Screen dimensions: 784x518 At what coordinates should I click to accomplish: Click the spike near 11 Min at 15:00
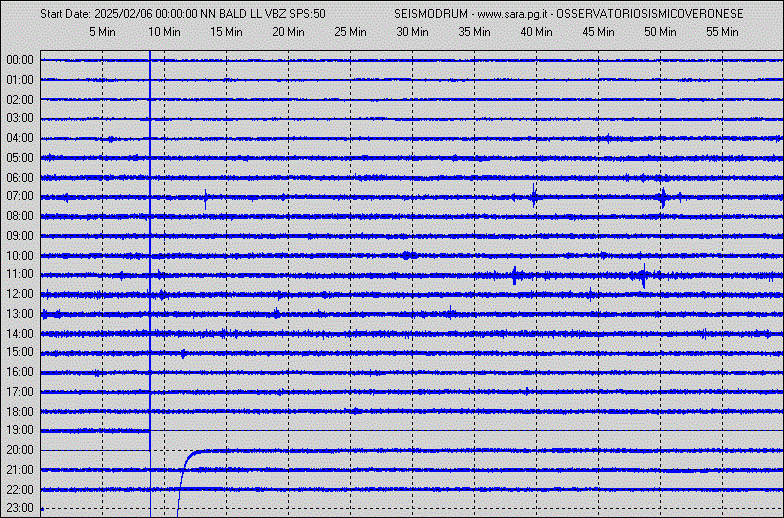(x=184, y=354)
